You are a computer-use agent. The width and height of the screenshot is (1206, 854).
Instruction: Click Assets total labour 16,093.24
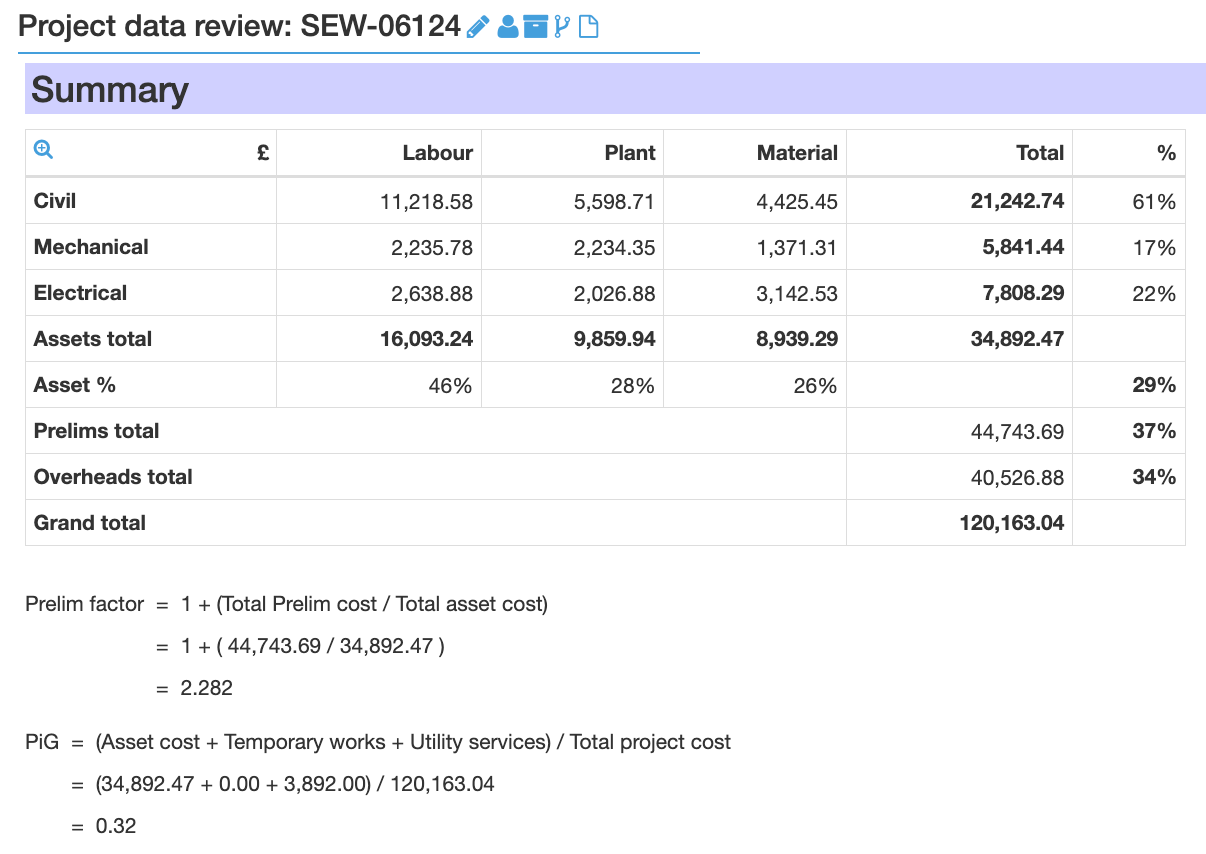tap(426, 339)
